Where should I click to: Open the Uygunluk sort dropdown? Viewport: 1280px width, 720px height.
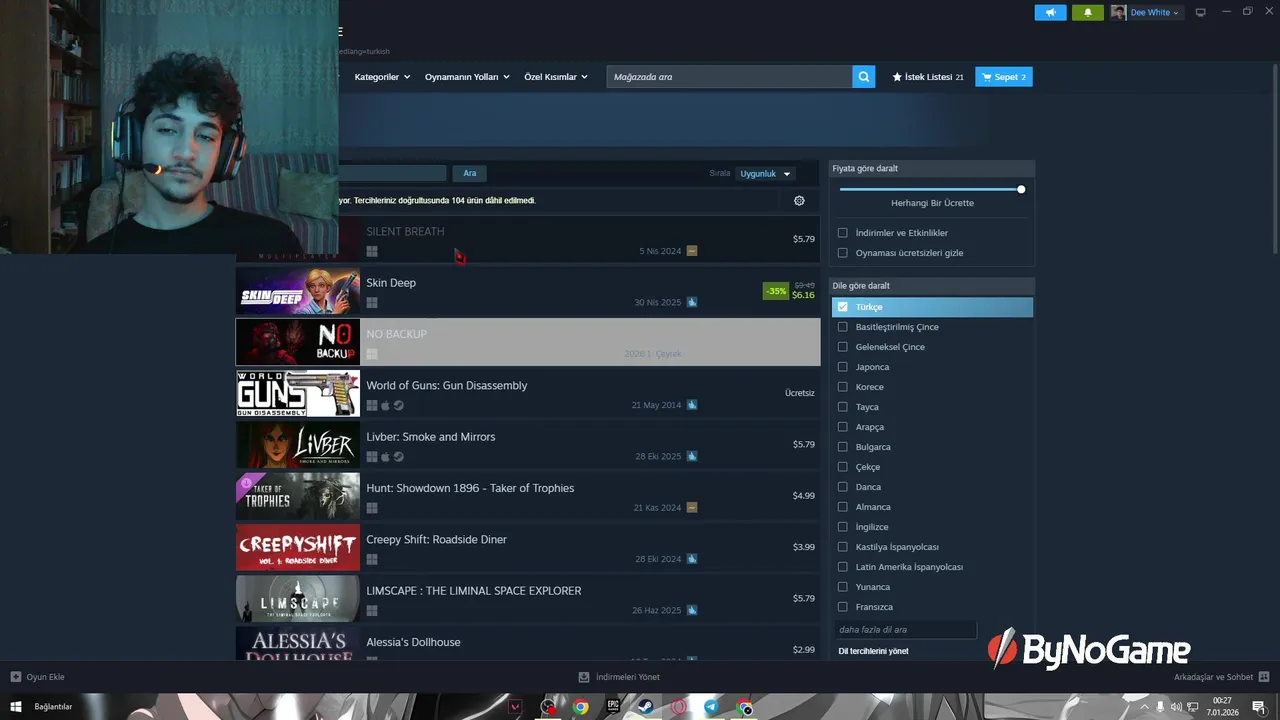(x=766, y=174)
